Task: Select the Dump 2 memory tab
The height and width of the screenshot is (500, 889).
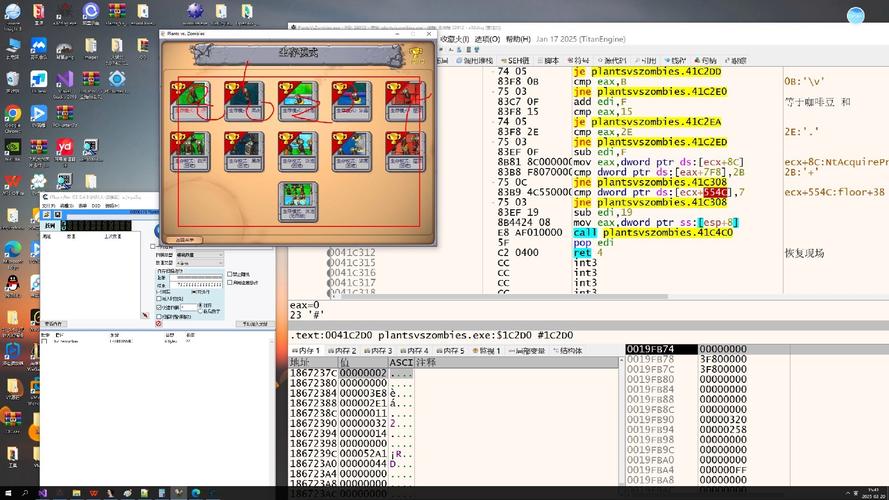Action: (x=342, y=351)
